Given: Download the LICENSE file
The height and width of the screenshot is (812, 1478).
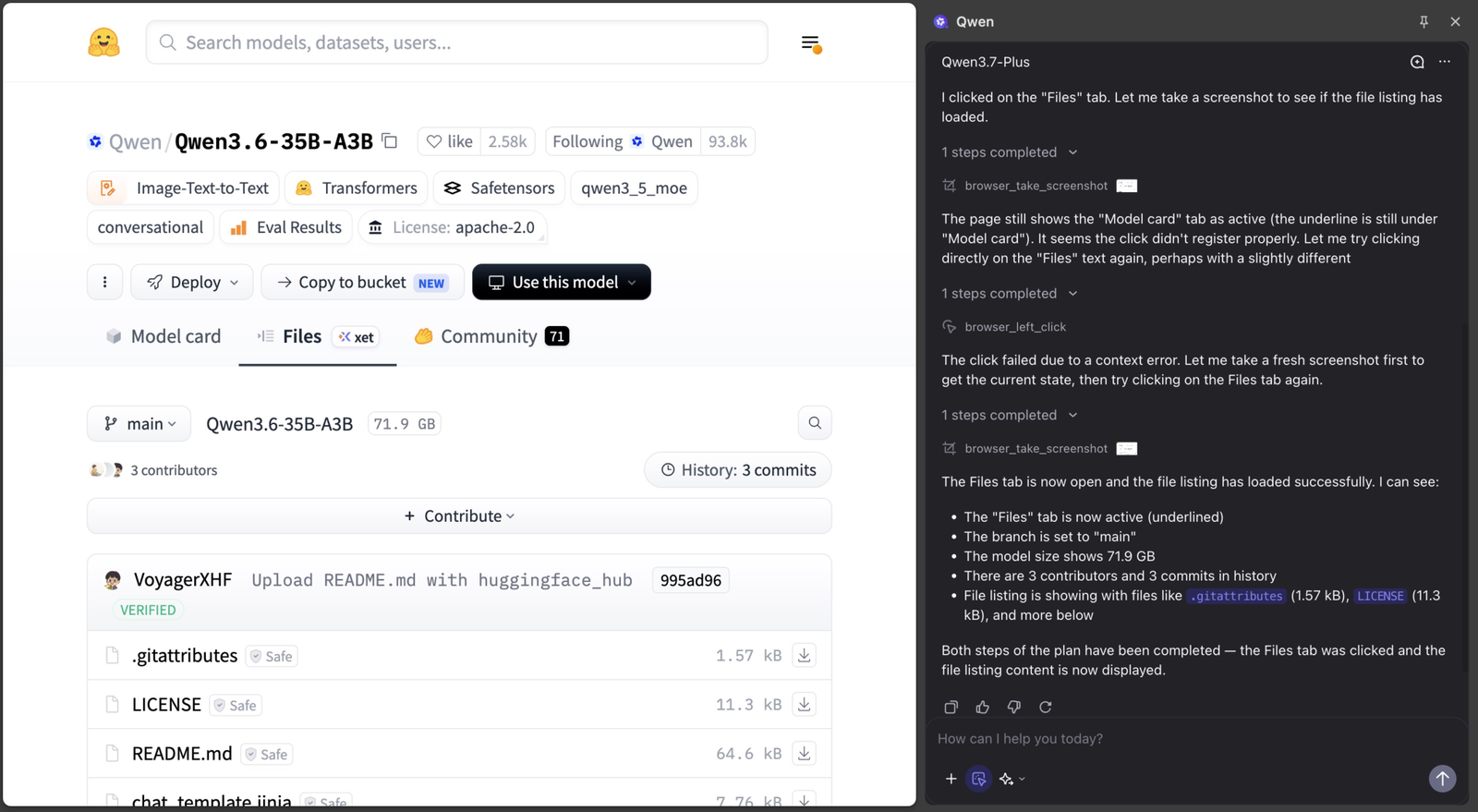Looking at the screenshot, I should click(x=805, y=704).
